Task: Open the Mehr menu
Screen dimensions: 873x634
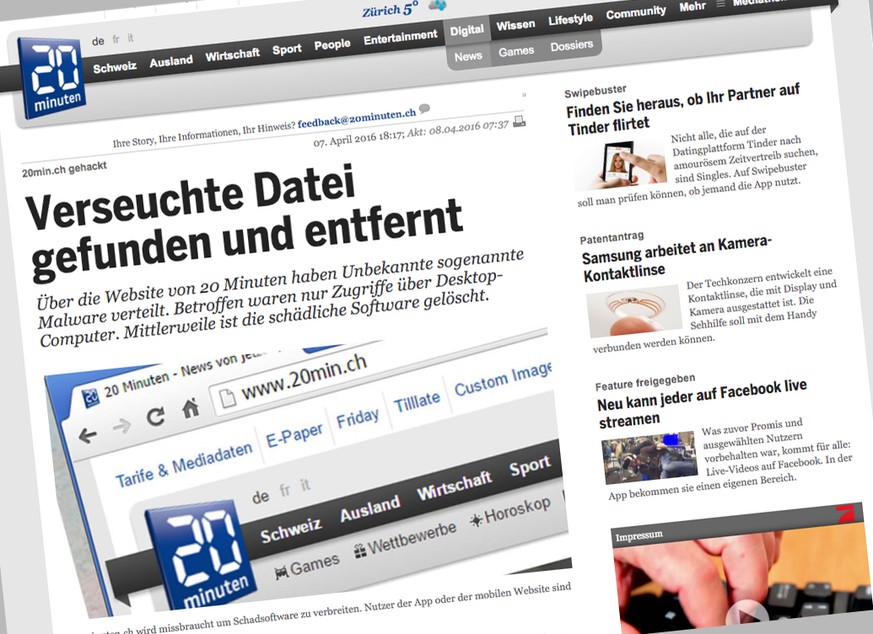Action: pos(692,6)
